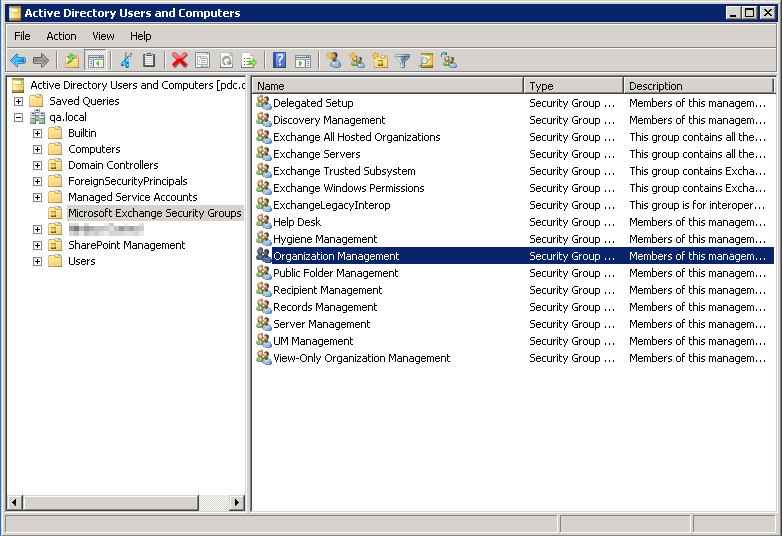Select the Recipient Management group

328,290
